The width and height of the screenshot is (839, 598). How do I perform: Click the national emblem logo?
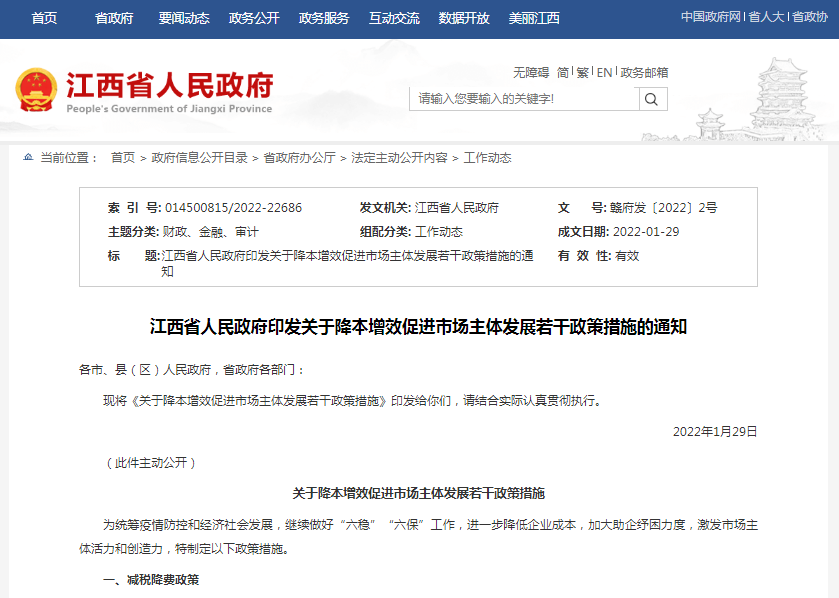[35, 90]
